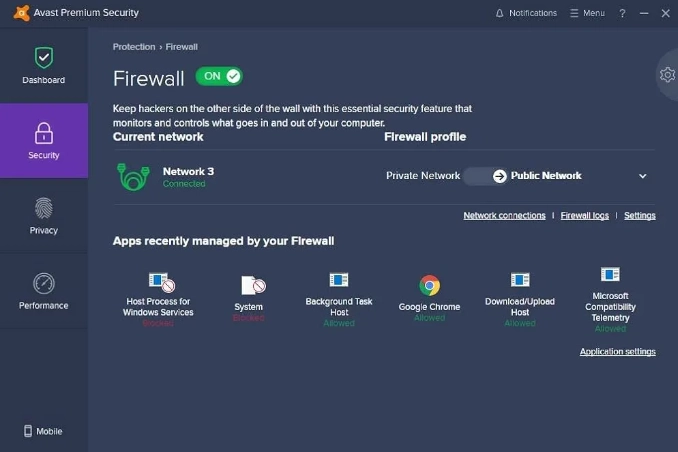Open the Application settings link
The height and width of the screenshot is (452, 678).
(617, 352)
